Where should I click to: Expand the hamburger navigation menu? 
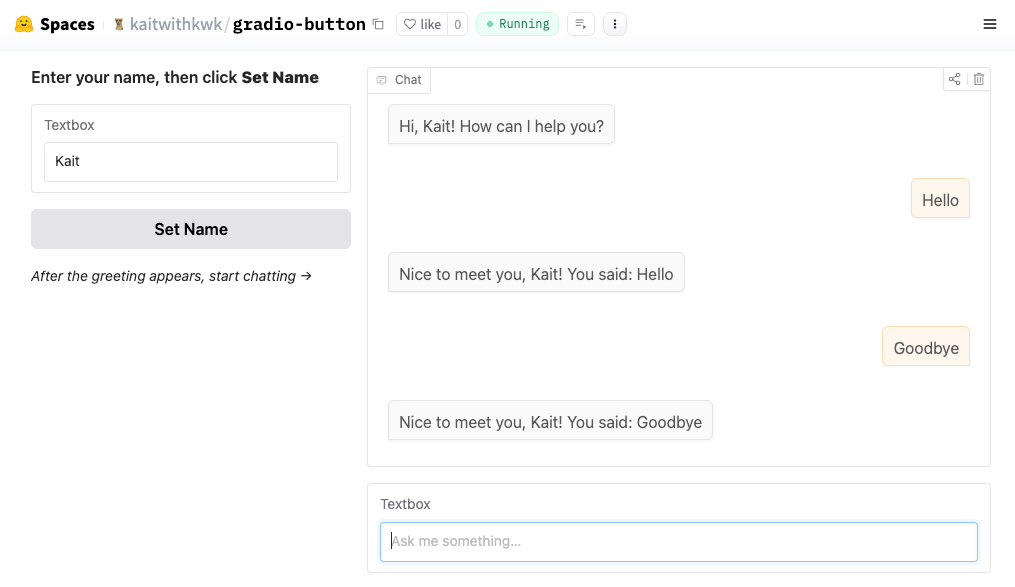click(990, 24)
